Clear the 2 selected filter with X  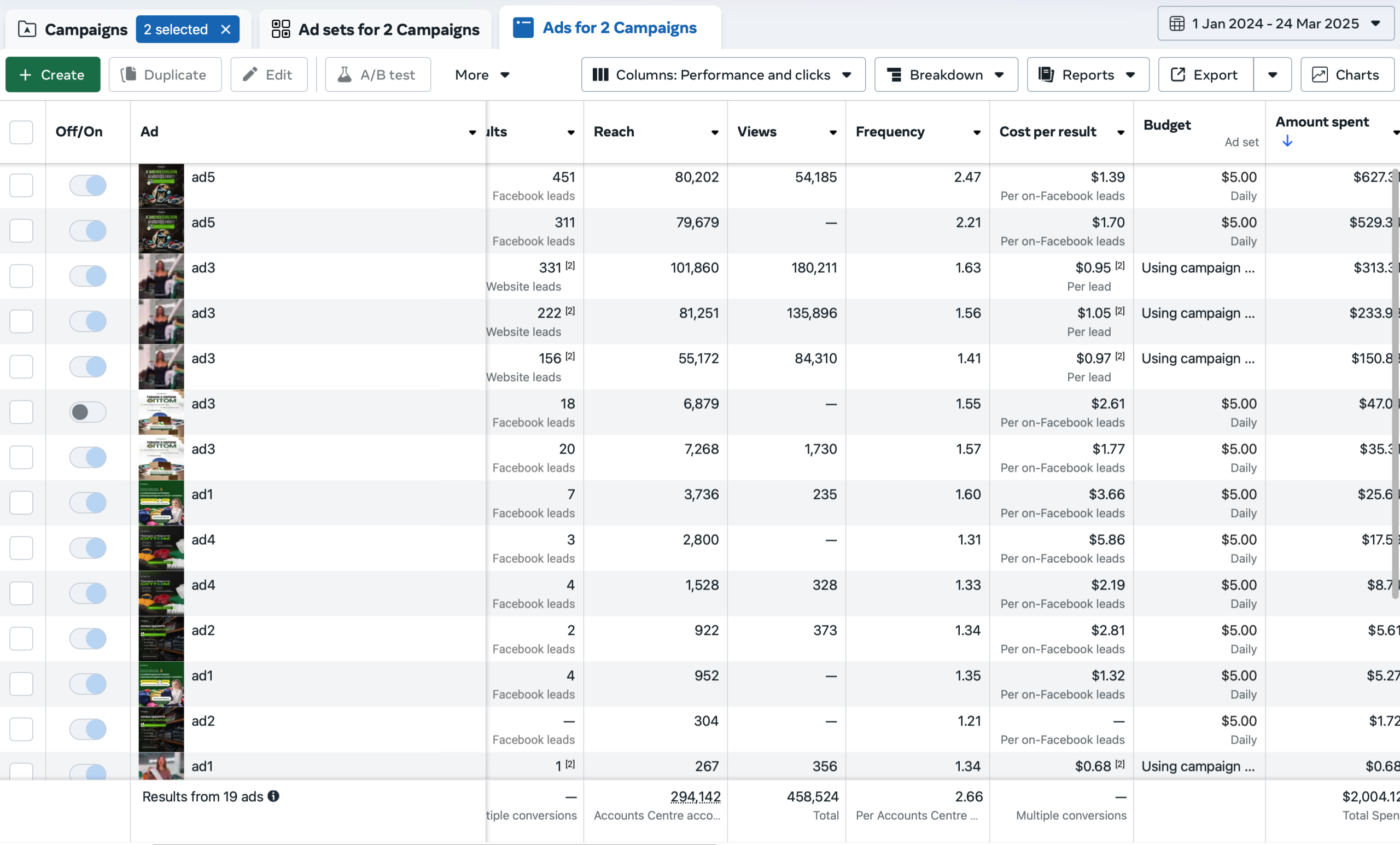(x=225, y=30)
